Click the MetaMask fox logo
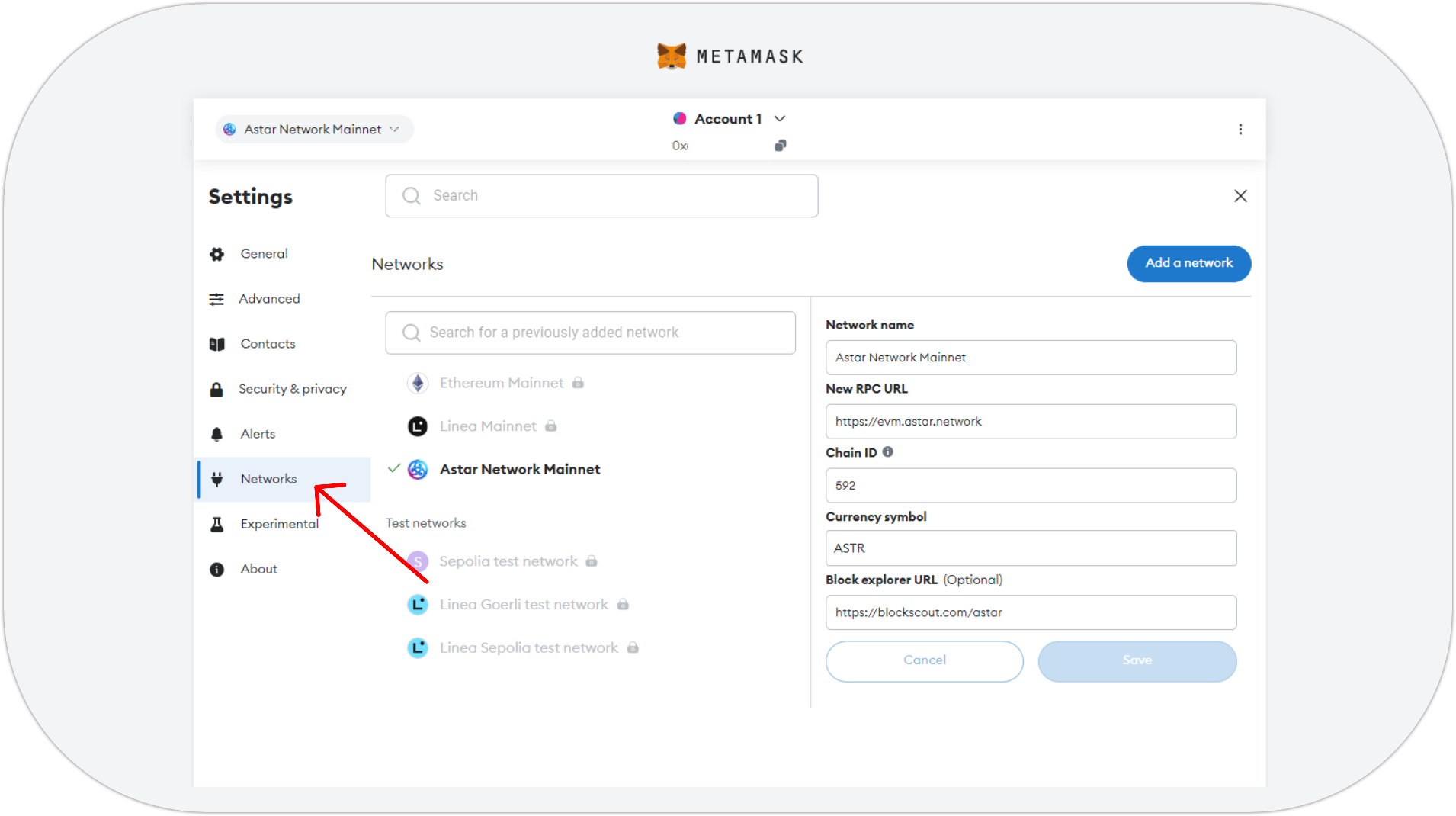 click(x=672, y=56)
